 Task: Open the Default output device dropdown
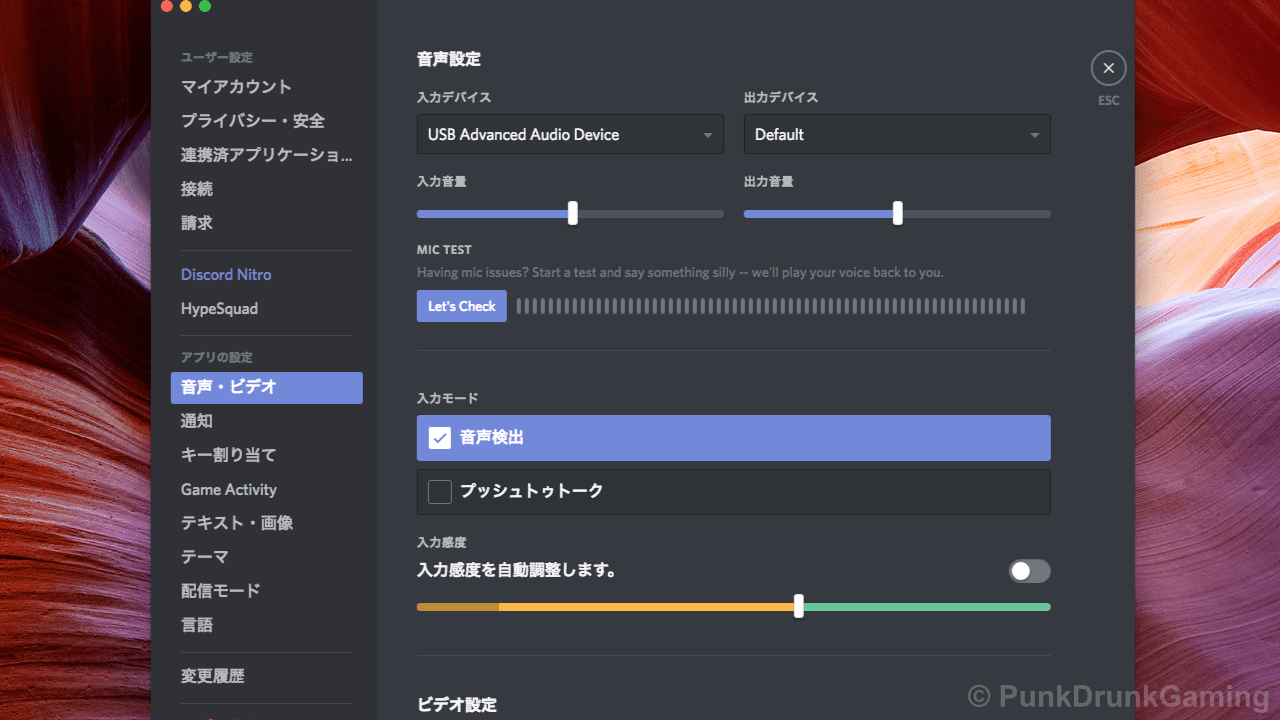pyautogui.click(x=897, y=134)
